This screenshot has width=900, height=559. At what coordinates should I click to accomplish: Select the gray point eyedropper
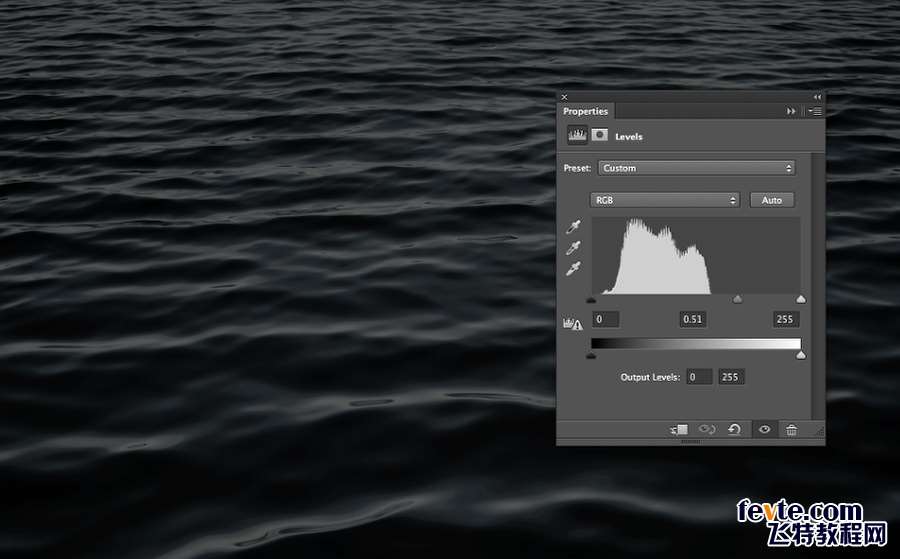pyautogui.click(x=575, y=248)
